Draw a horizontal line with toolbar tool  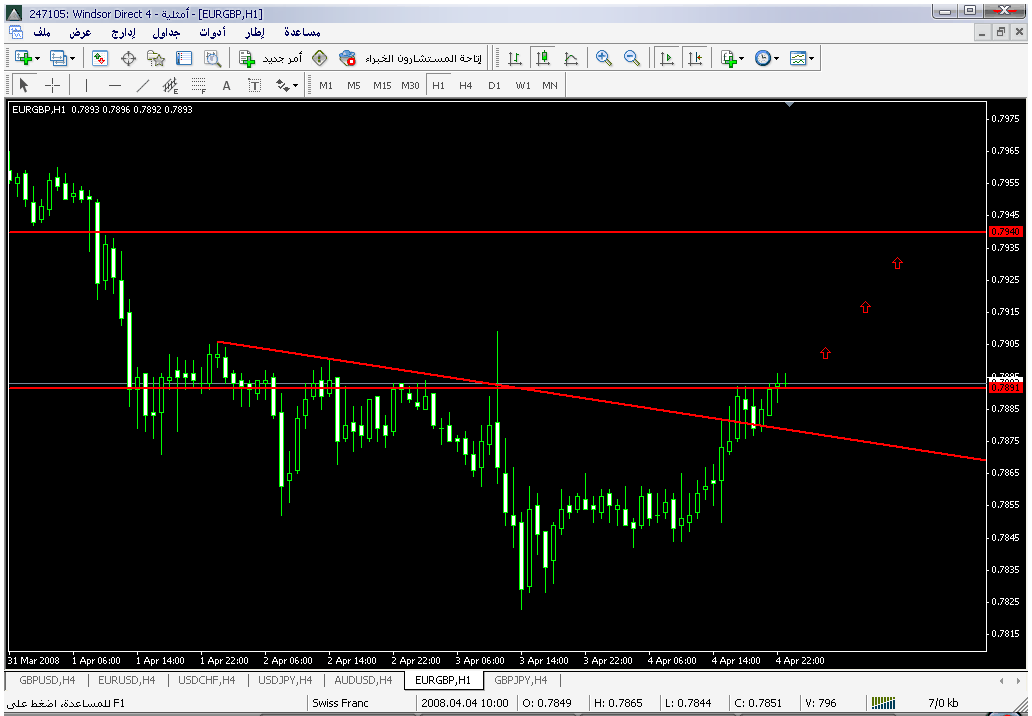(114, 85)
